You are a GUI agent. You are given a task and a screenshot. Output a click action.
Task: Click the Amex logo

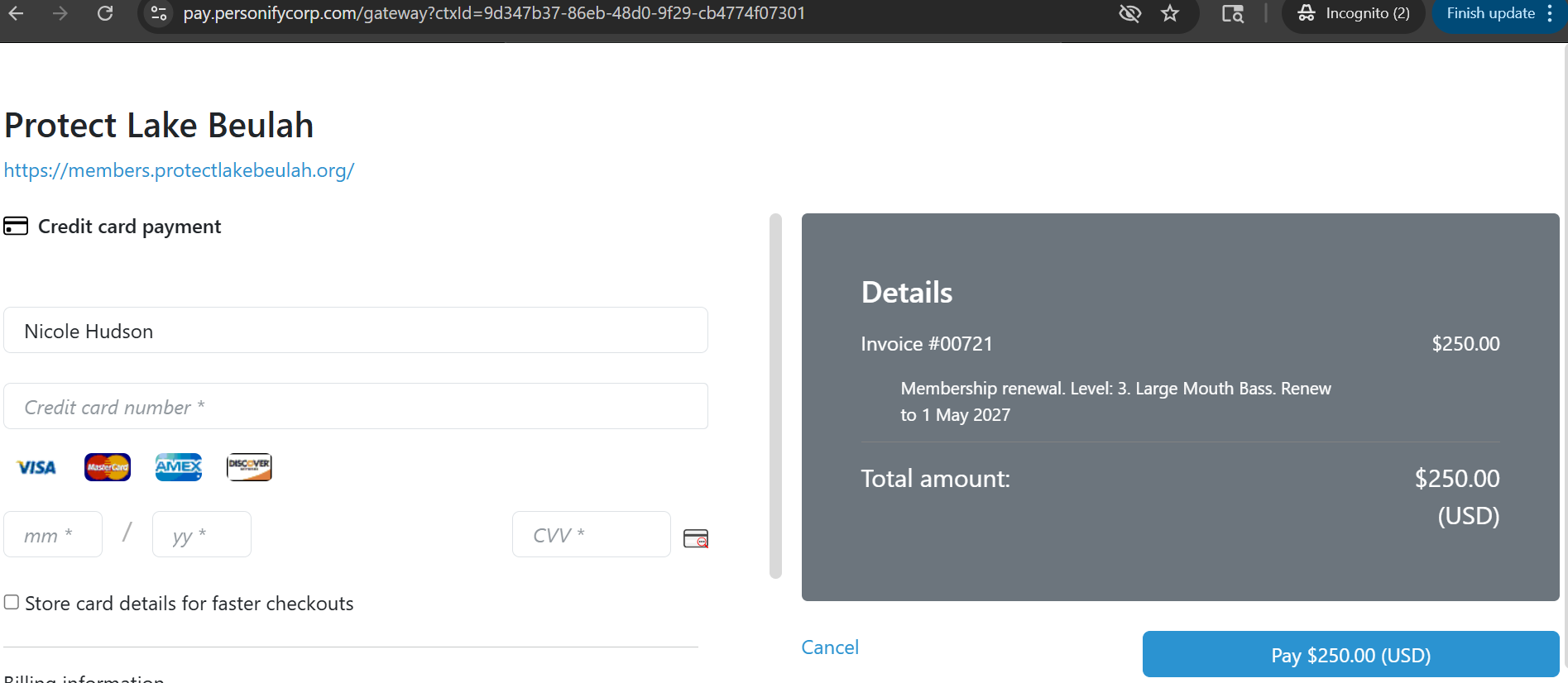click(179, 467)
